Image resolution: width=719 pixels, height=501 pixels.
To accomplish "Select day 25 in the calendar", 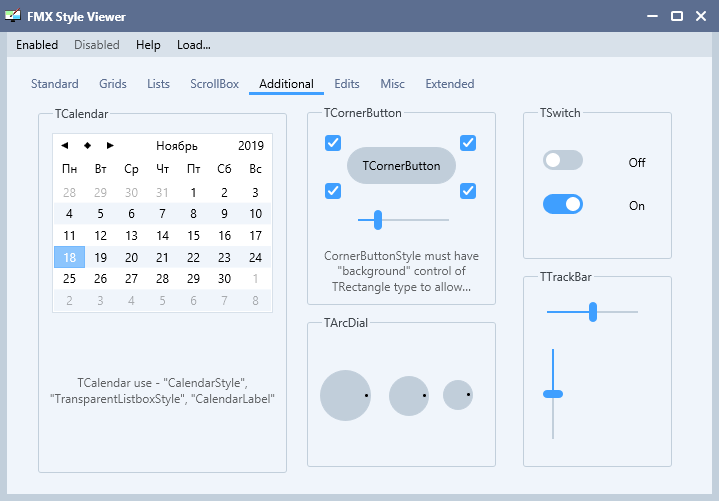I will 69,279.
